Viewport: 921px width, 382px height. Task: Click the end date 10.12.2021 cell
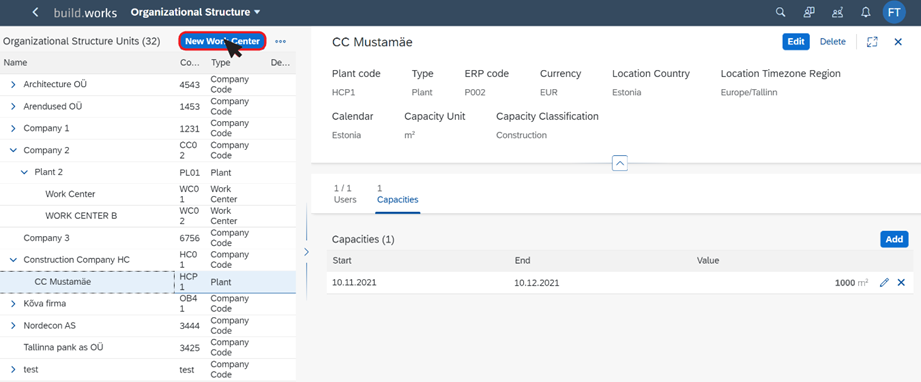pyautogui.click(x=536, y=283)
